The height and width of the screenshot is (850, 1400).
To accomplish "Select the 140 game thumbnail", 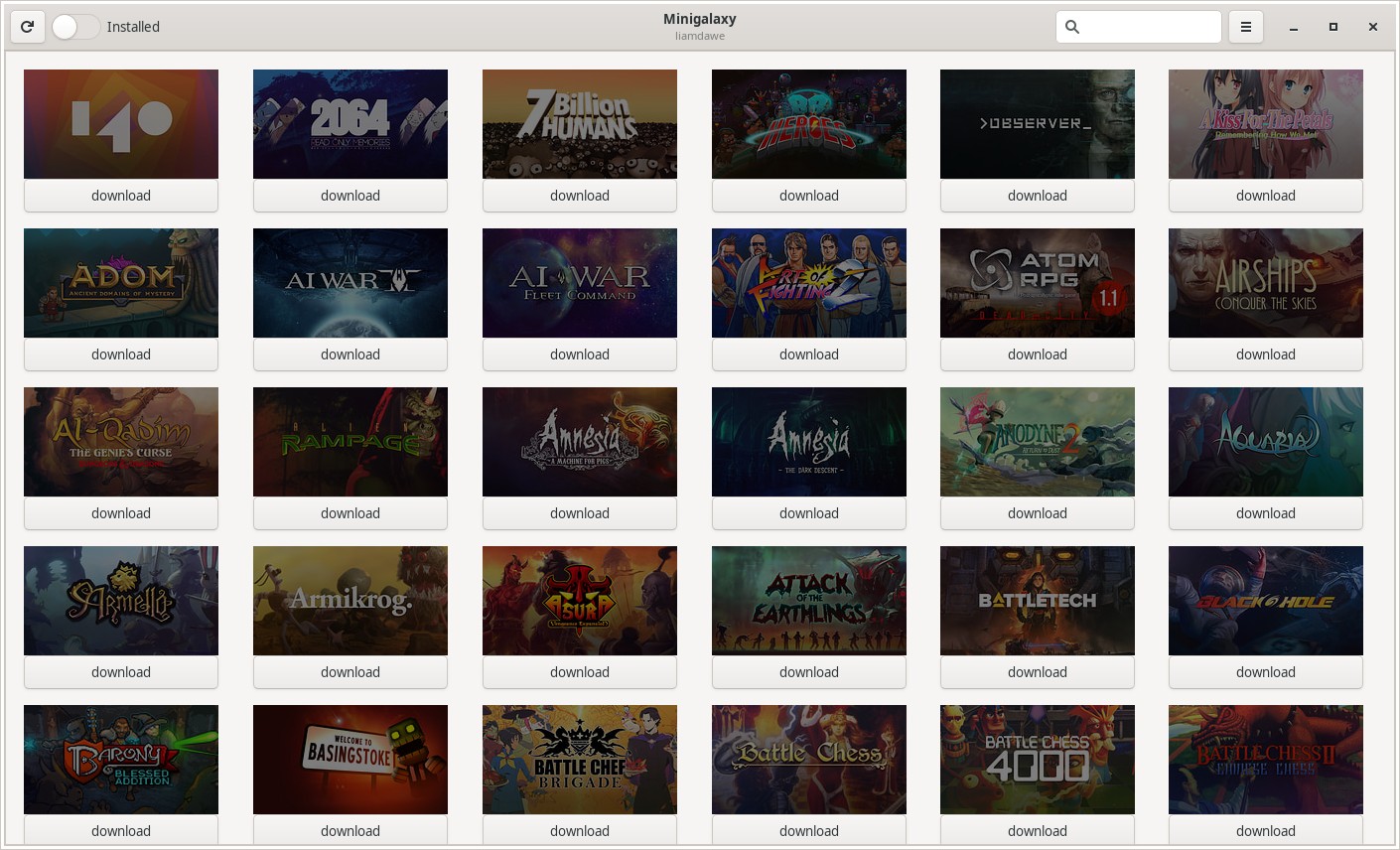I will click(121, 124).
